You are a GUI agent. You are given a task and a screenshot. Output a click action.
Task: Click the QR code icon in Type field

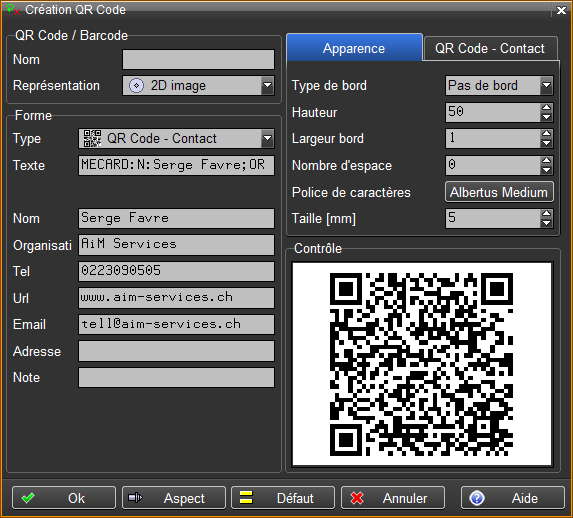click(x=92, y=139)
